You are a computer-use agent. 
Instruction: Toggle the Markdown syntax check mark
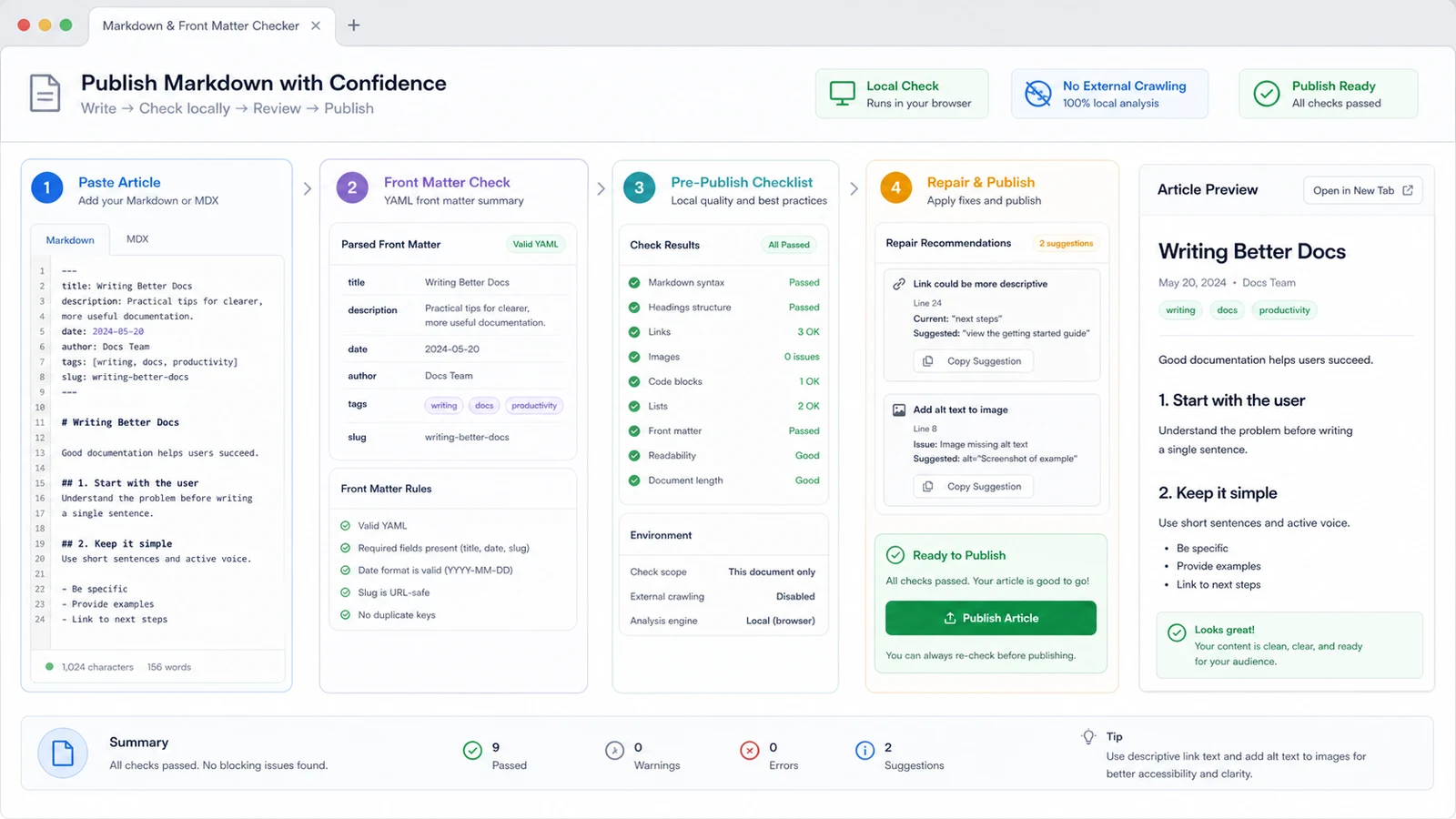pos(634,283)
